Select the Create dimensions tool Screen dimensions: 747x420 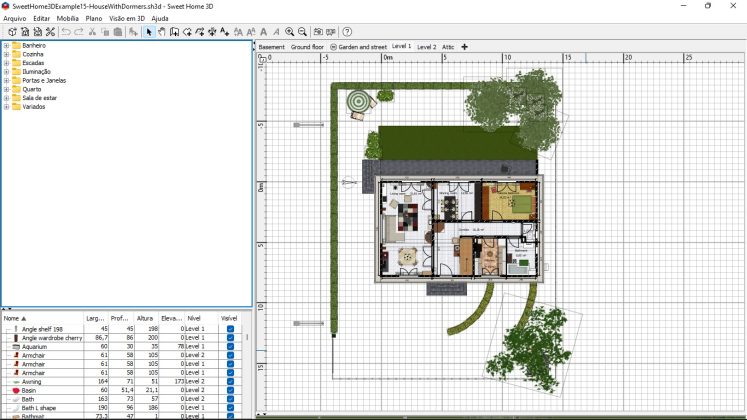[x=212, y=32]
